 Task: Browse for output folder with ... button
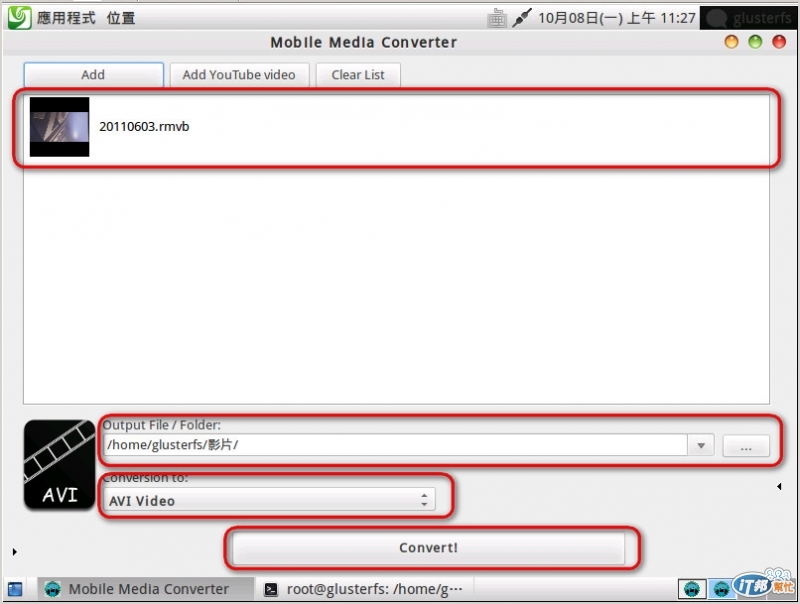pyautogui.click(x=746, y=446)
